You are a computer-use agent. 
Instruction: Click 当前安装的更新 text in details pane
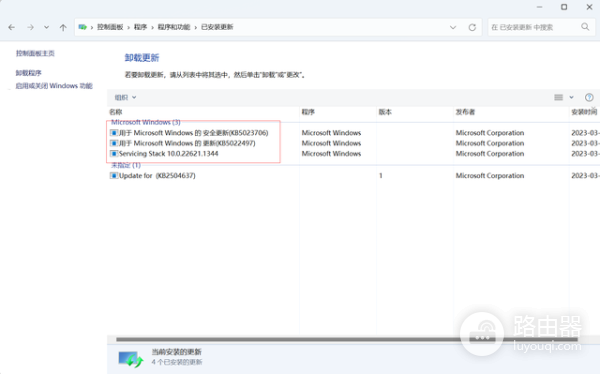point(176,352)
